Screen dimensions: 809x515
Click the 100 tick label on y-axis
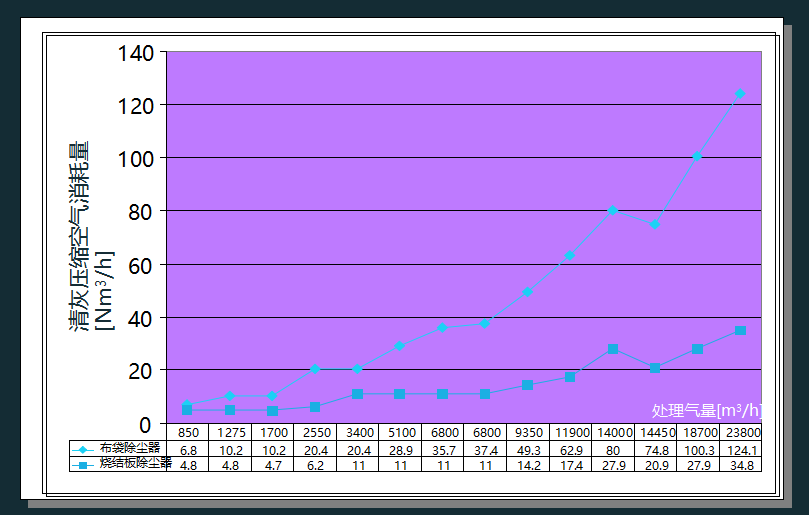pos(136,159)
